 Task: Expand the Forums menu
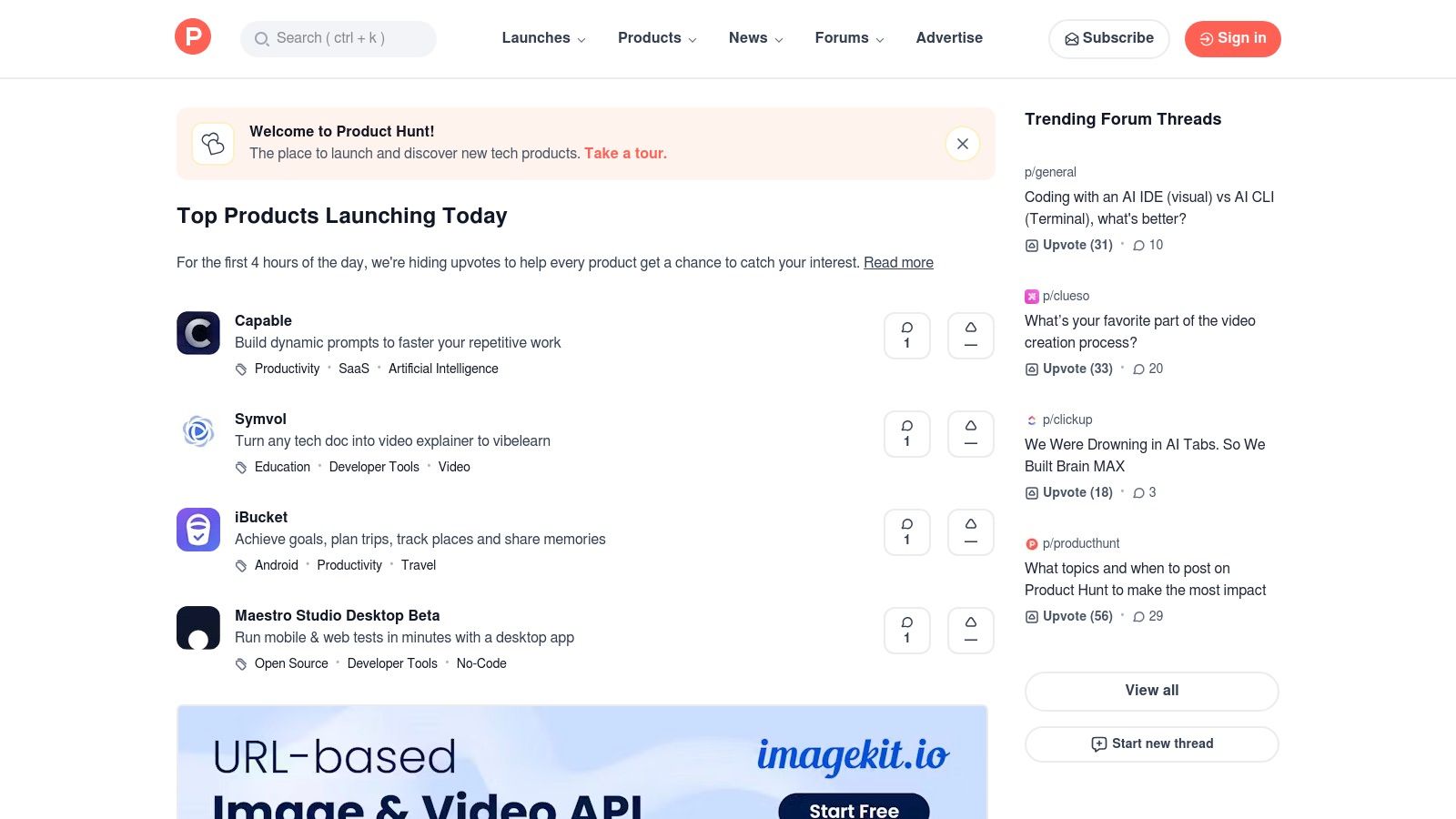click(849, 38)
